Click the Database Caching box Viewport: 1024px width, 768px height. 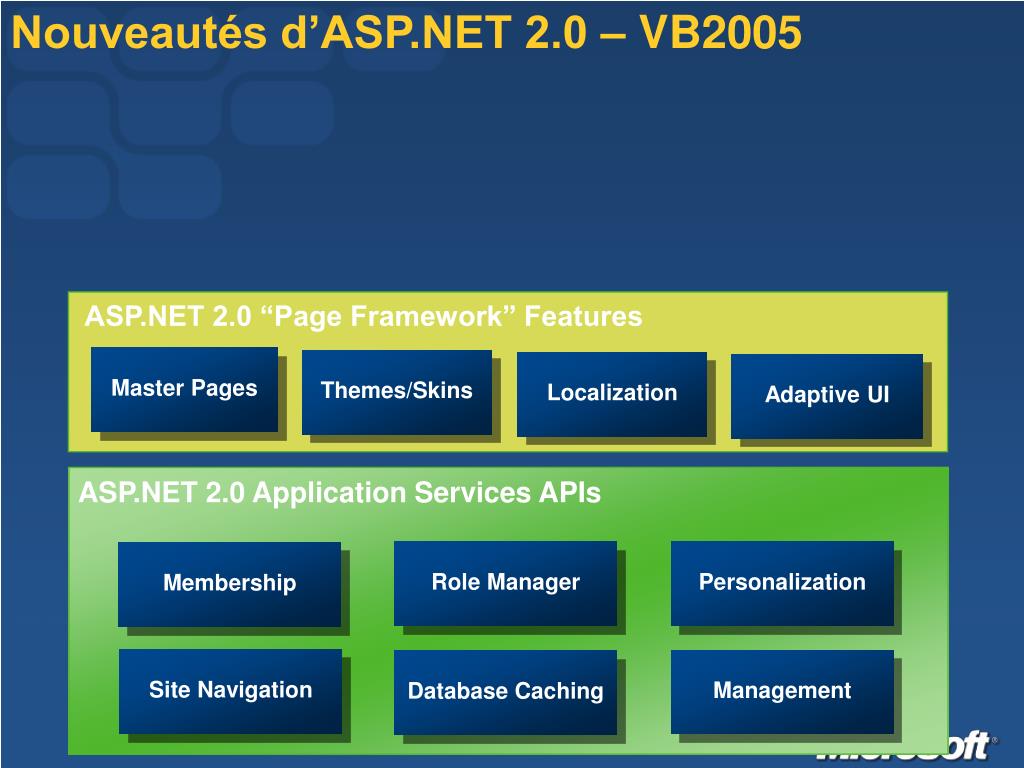[x=505, y=692]
